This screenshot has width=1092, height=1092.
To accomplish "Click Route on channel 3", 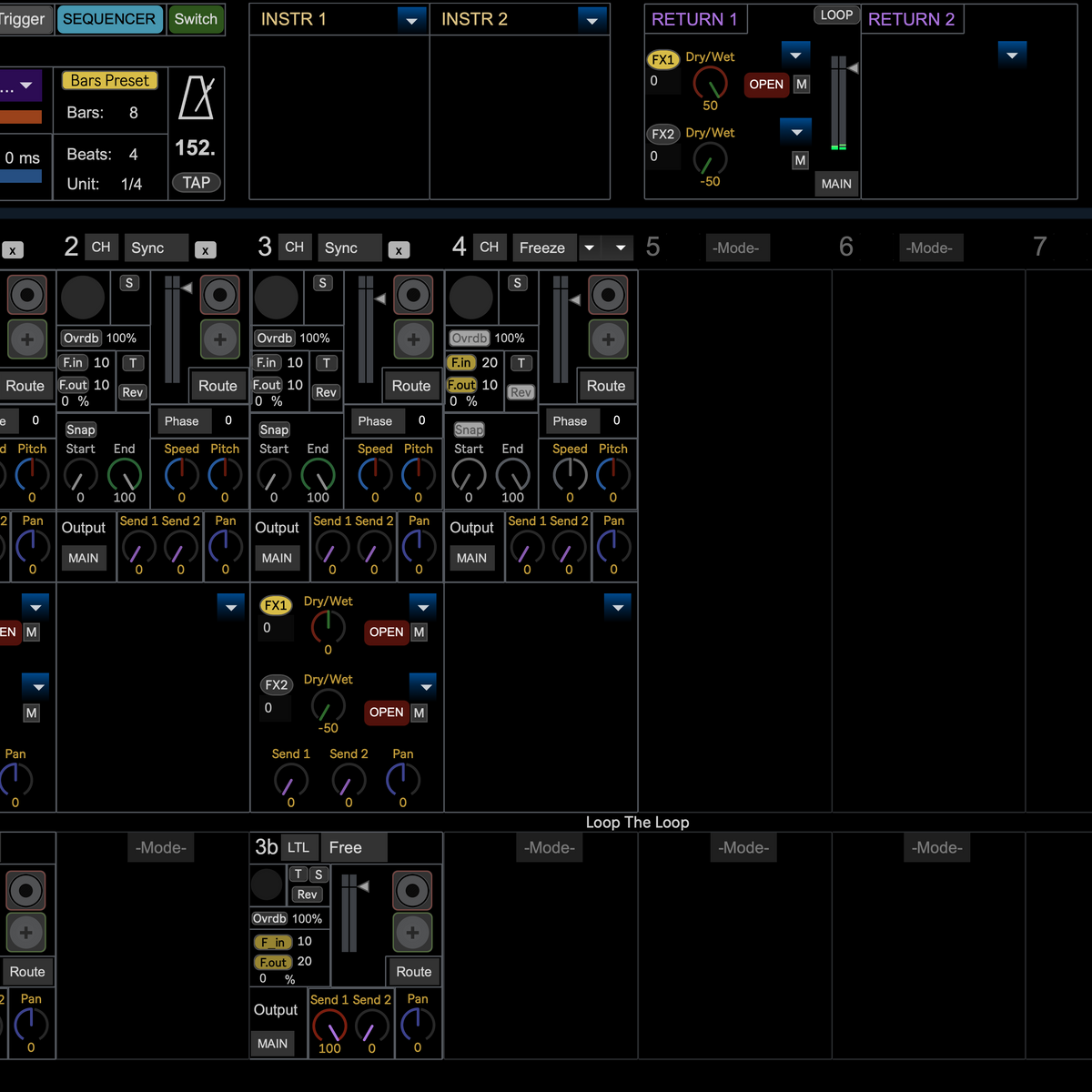I will coord(411,386).
